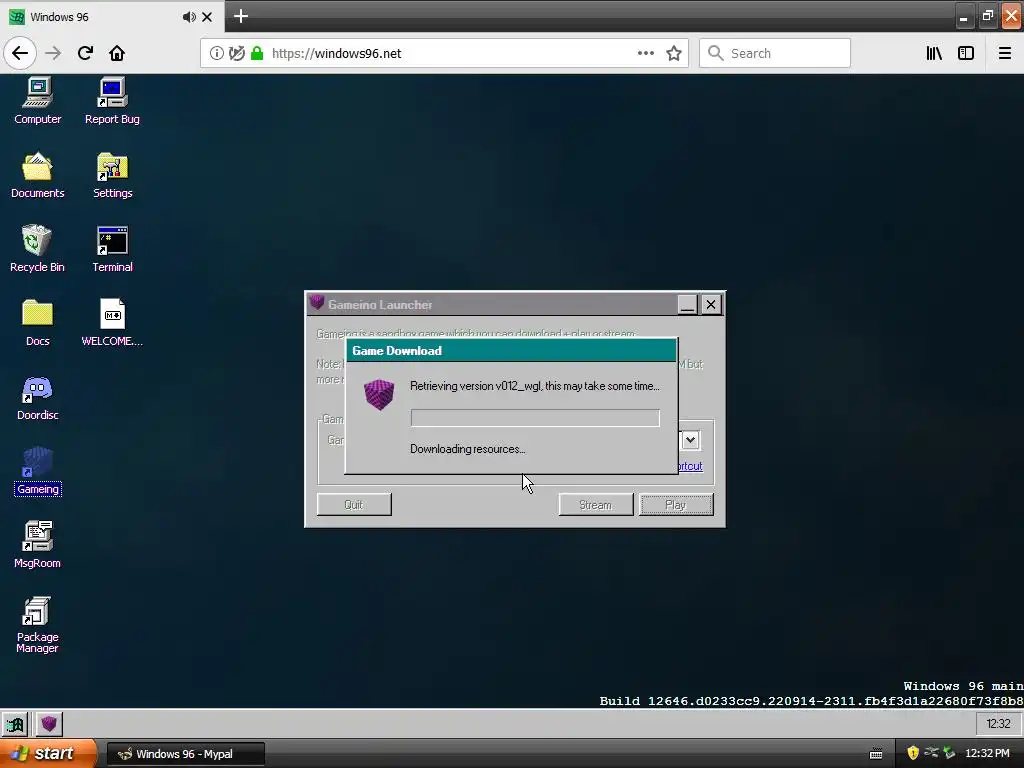Open the Docs folder icon
This screenshot has height=768, width=1024.
click(37, 323)
